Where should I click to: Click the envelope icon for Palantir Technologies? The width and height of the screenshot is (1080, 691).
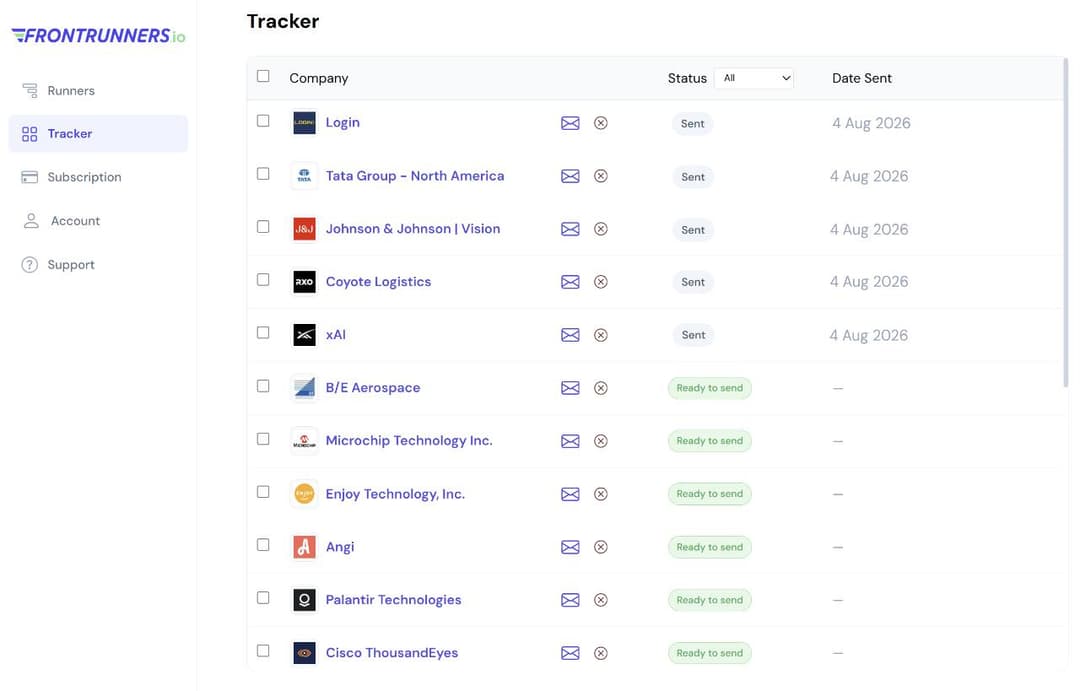570,600
